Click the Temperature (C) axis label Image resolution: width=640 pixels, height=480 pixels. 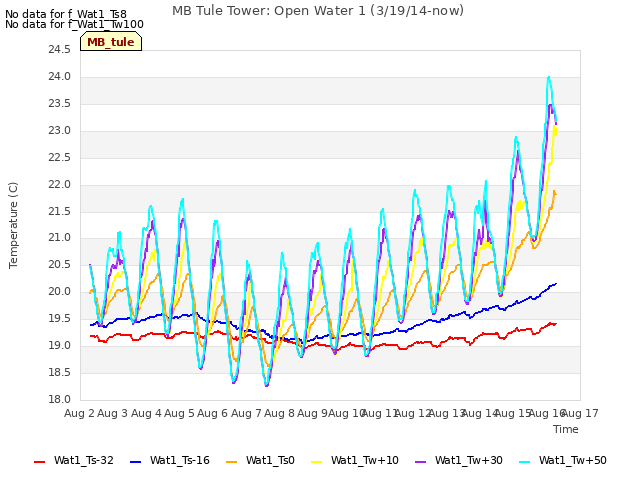[13, 225]
